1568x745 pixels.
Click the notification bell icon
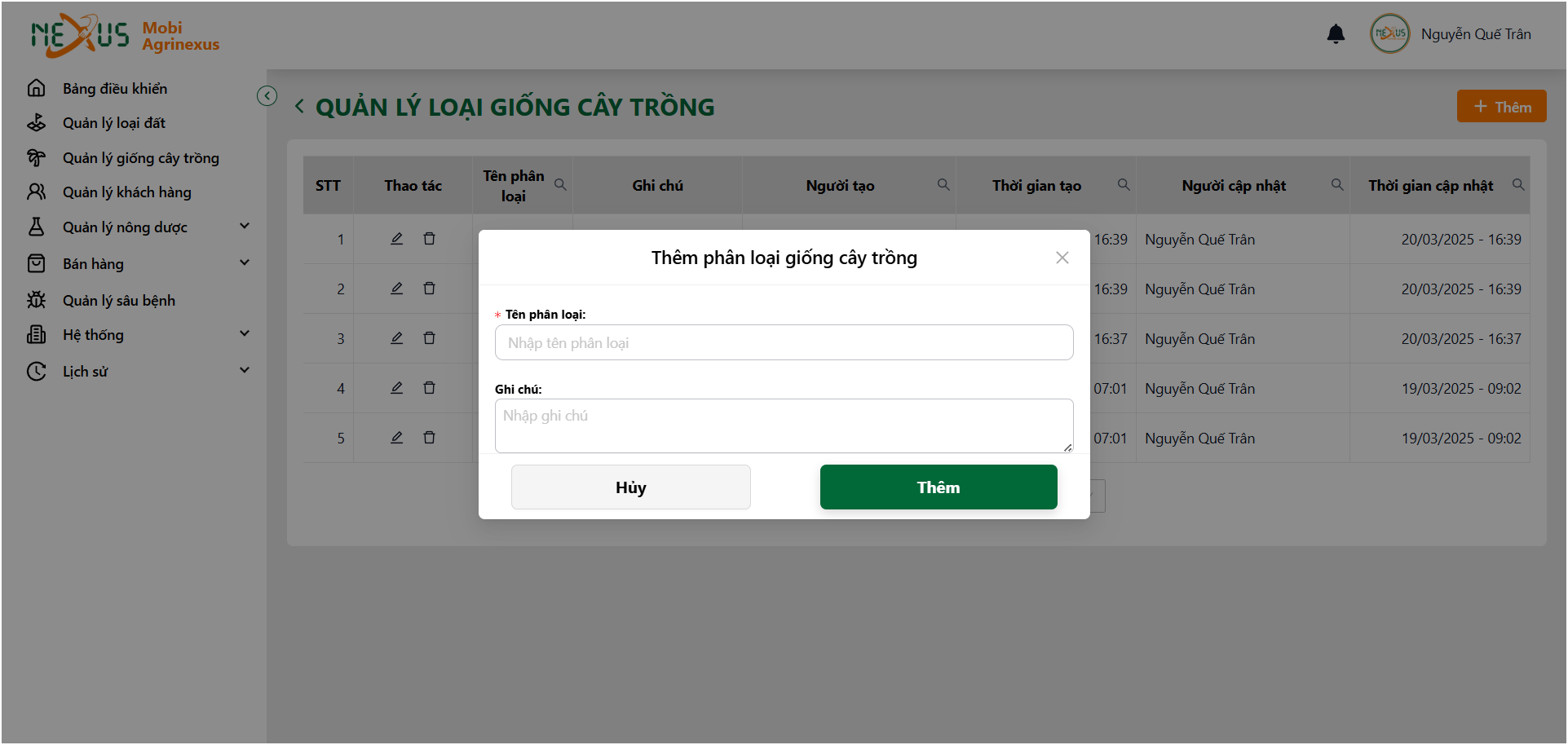tap(1336, 34)
